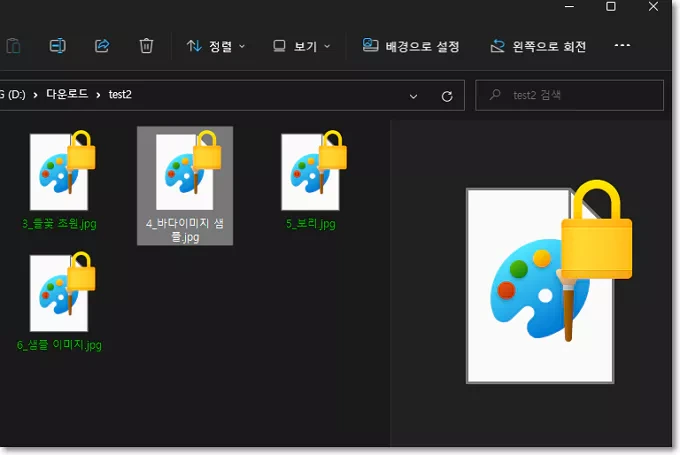Click the paste clipboard icon
This screenshot has height=455, width=680.
13,46
